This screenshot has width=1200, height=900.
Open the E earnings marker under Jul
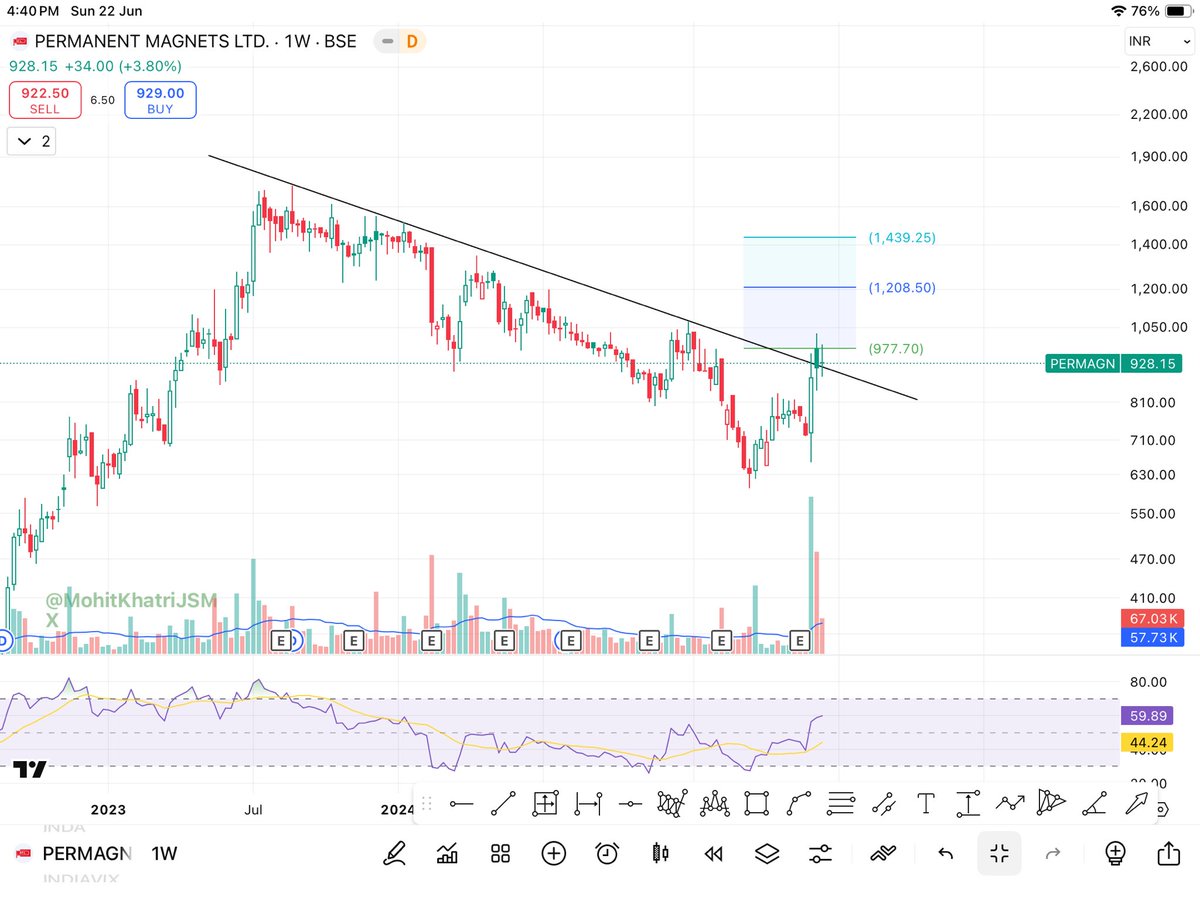point(282,640)
